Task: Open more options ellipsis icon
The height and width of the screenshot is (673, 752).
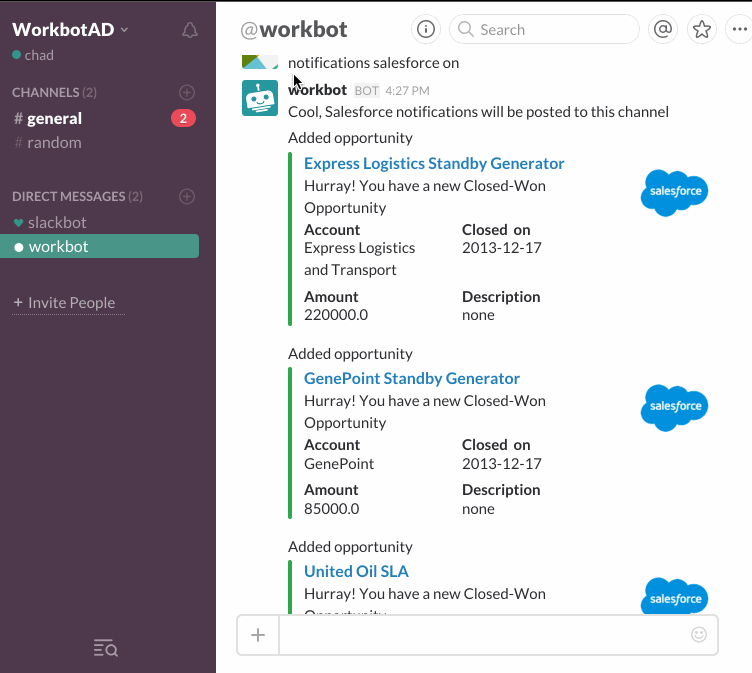Action: point(739,29)
